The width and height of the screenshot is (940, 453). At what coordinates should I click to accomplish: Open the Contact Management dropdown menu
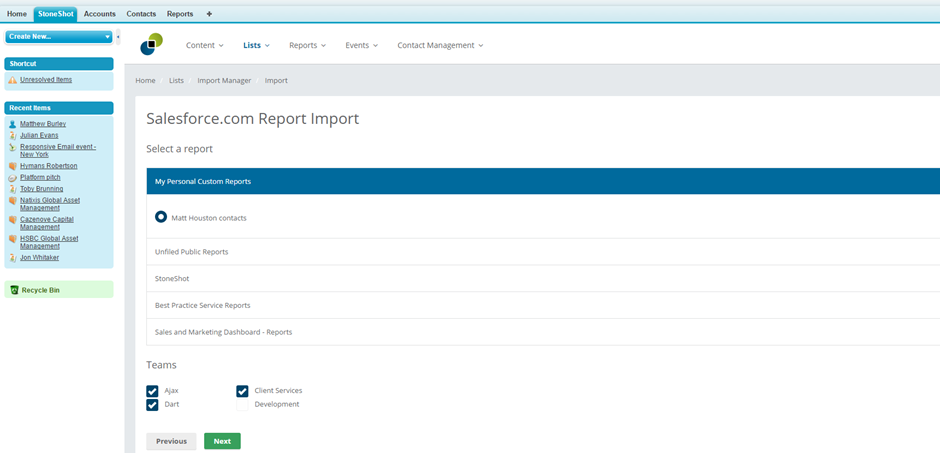click(x=440, y=45)
